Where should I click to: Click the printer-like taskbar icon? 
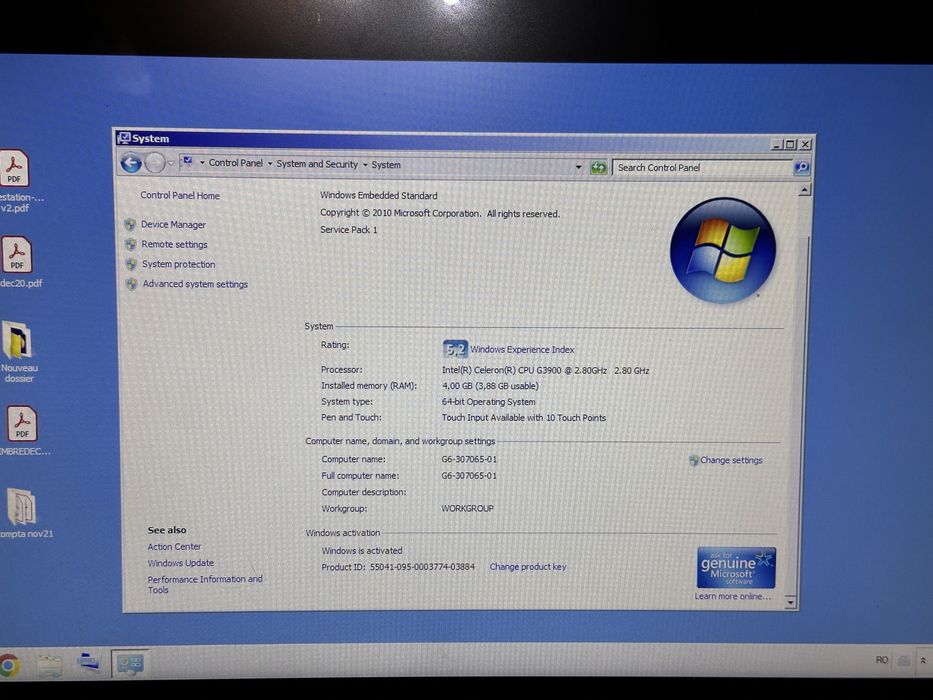click(89, 661)
